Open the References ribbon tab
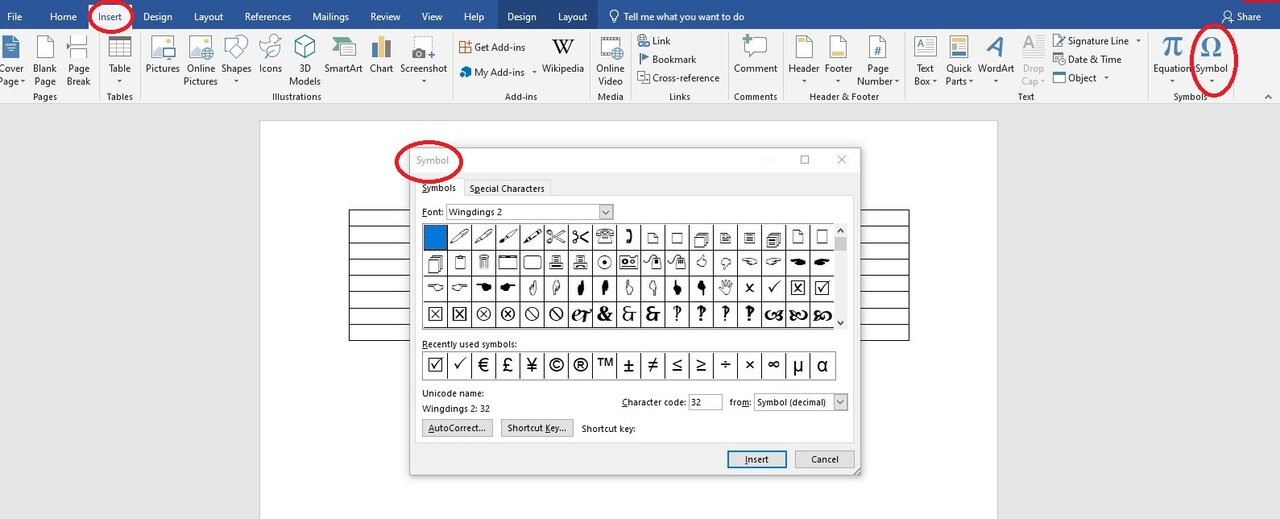Screen dimensions: 1280x519 point(267,17)
